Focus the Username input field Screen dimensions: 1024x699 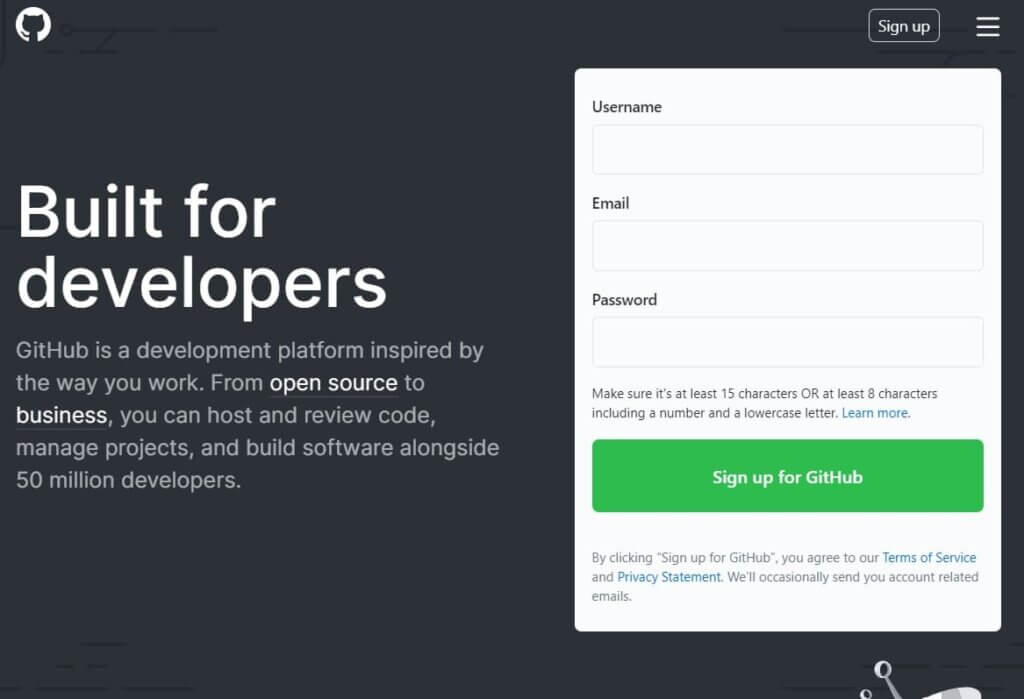click(788, 150)
